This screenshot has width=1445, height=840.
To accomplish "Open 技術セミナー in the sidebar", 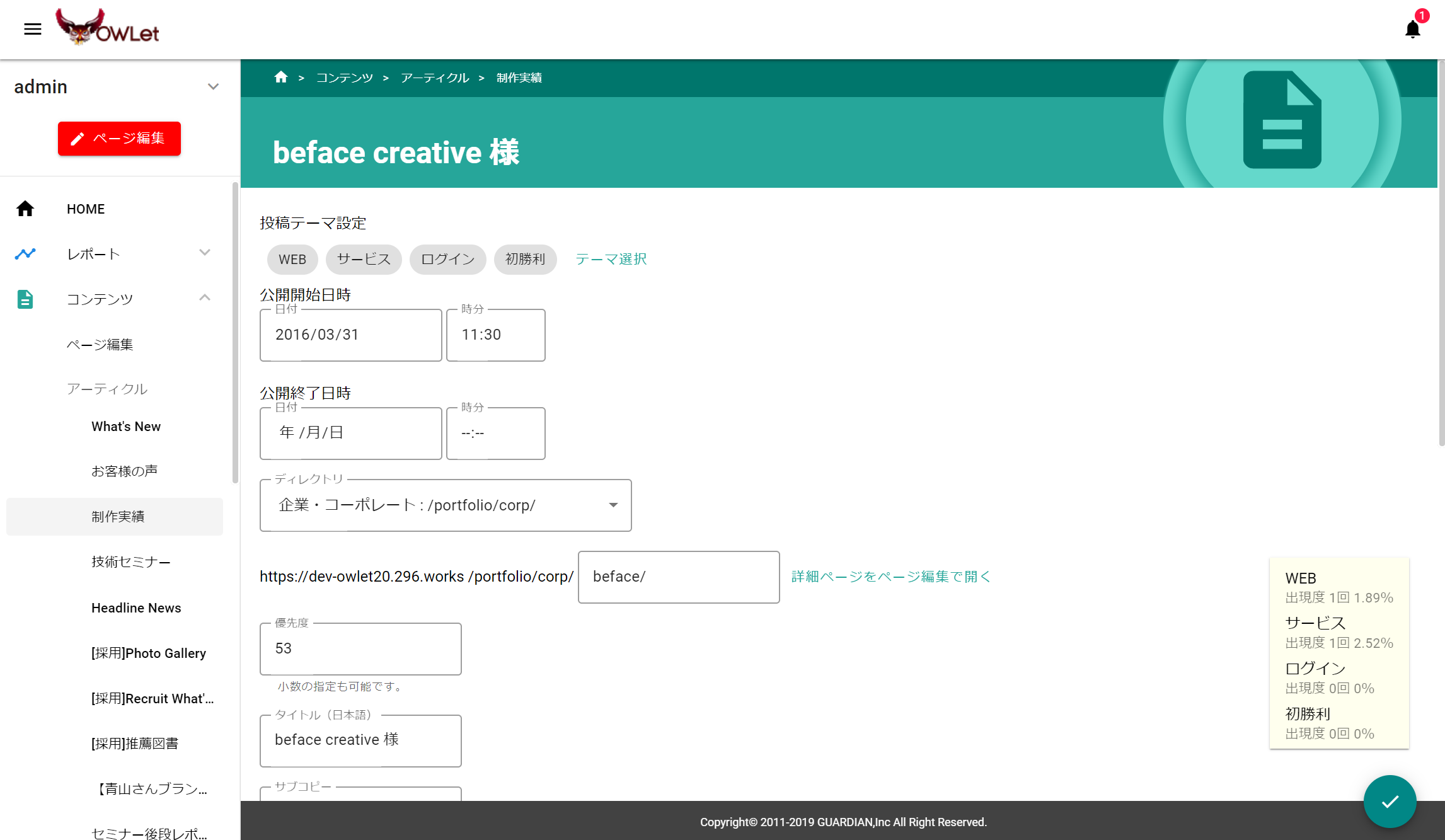I will pyautogui.click(x=130, y=562).
